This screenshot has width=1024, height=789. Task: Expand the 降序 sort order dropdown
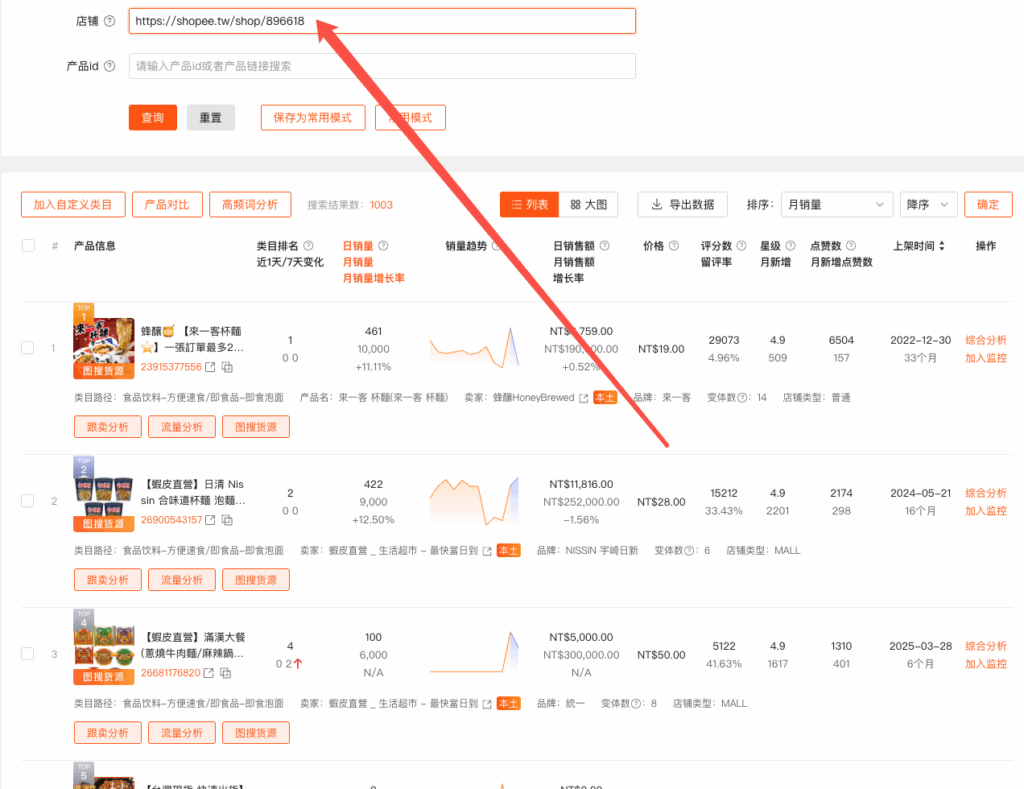point(929,204)
